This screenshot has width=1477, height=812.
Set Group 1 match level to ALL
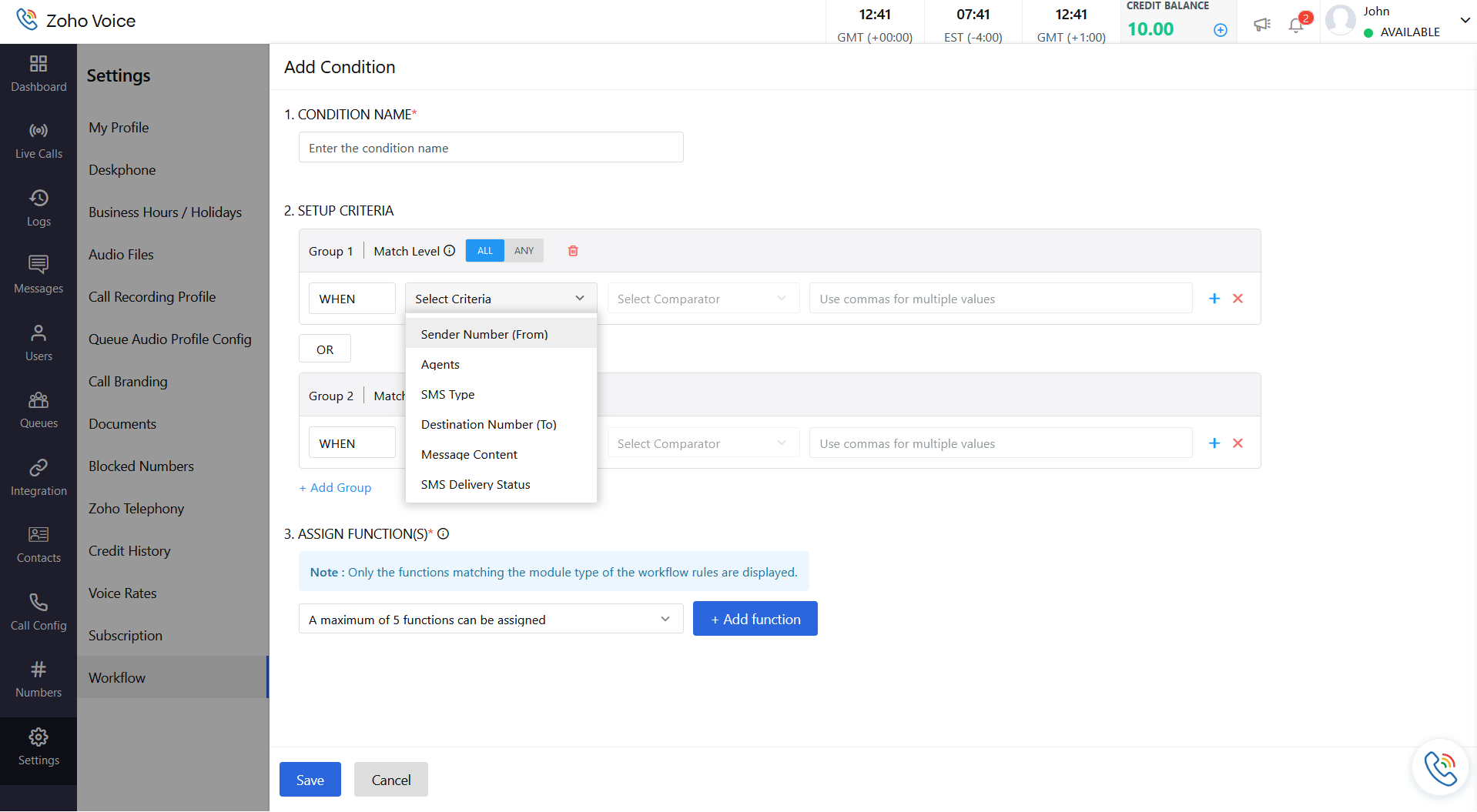tap(485, 251)
